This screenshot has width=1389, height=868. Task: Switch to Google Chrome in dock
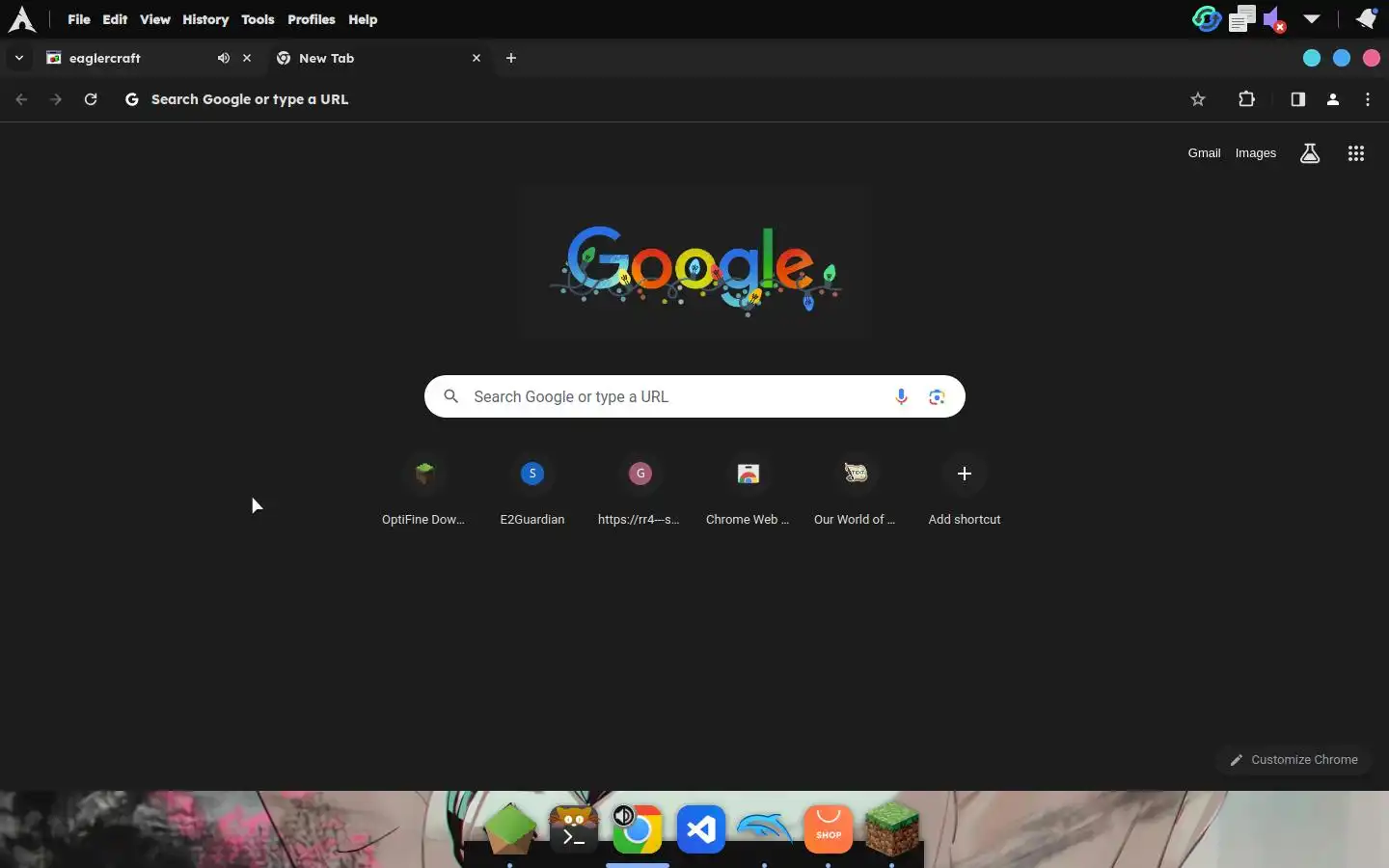638,828
